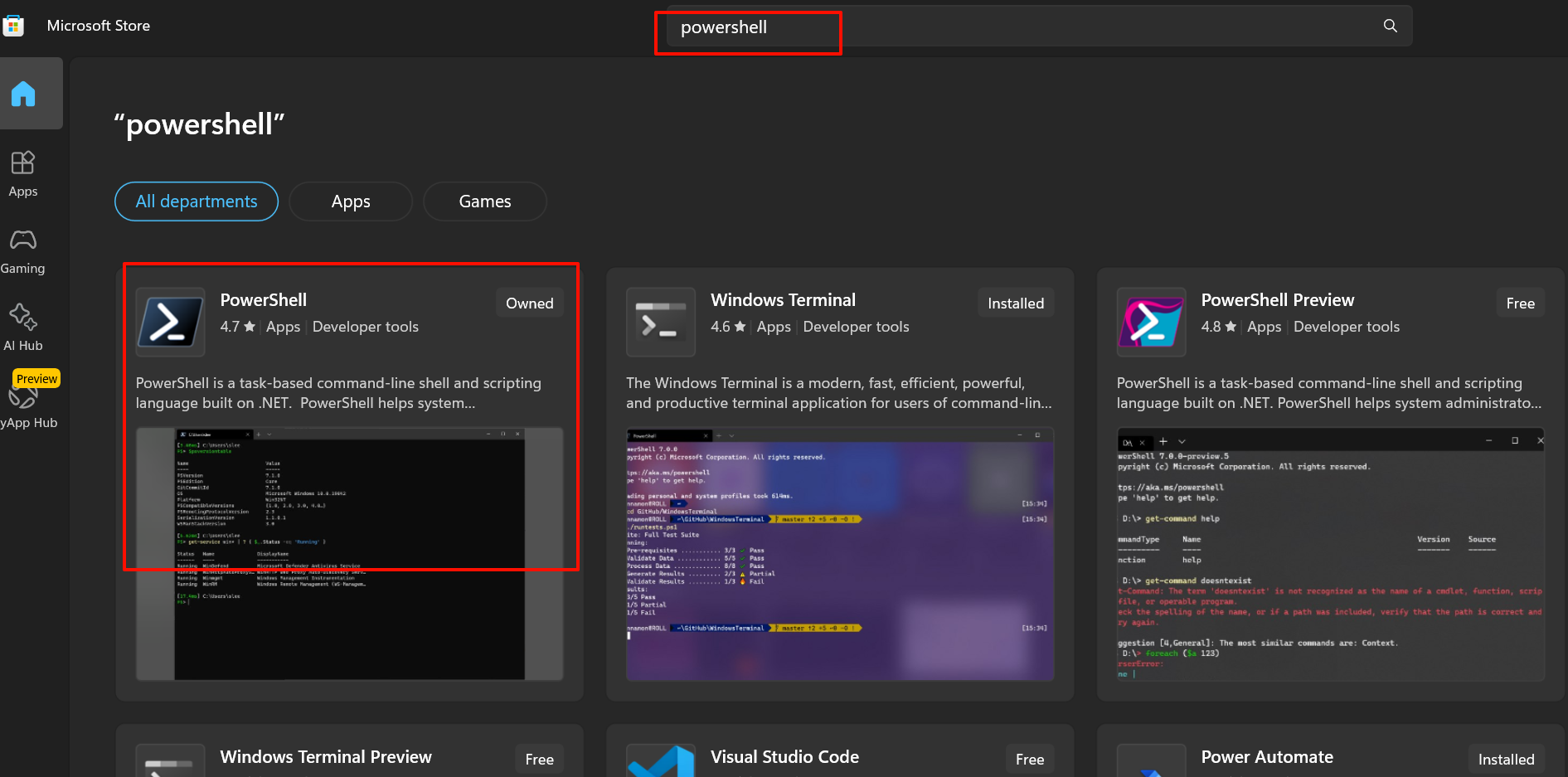
Task: Click the Free badge on Visual Studio Code
Action: tap(1030, 759)
